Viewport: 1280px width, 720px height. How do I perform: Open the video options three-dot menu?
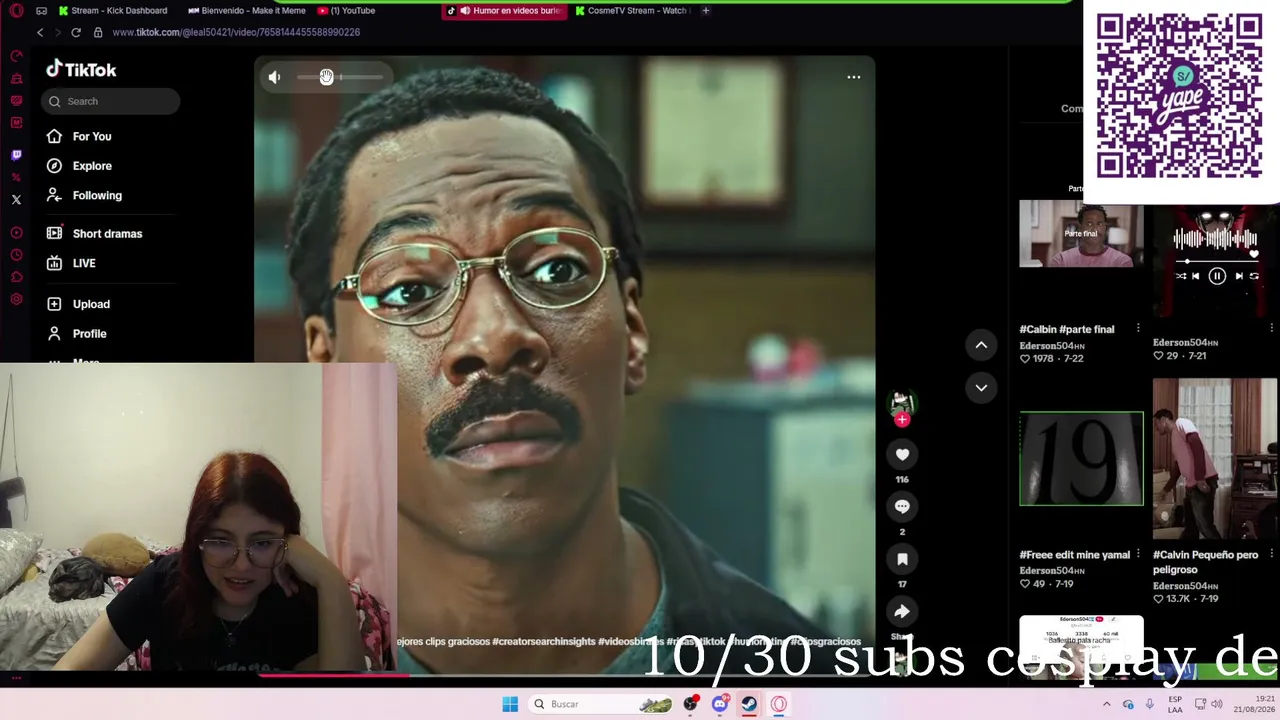854,77
